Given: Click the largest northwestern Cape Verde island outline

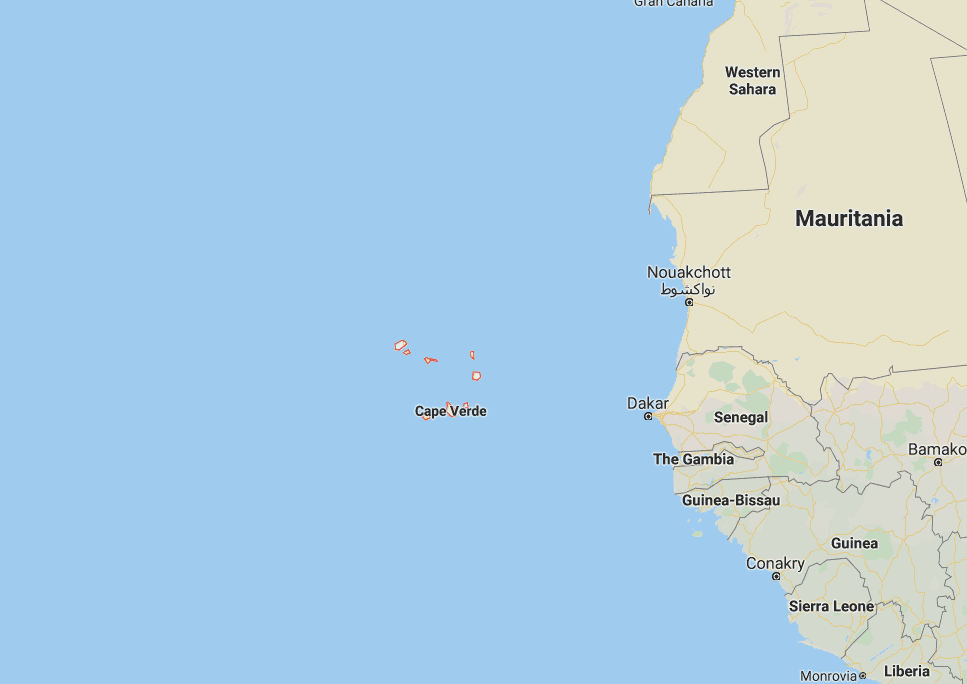Looking at the screenshot, I should pyautogui.click(x=401, y=345).
